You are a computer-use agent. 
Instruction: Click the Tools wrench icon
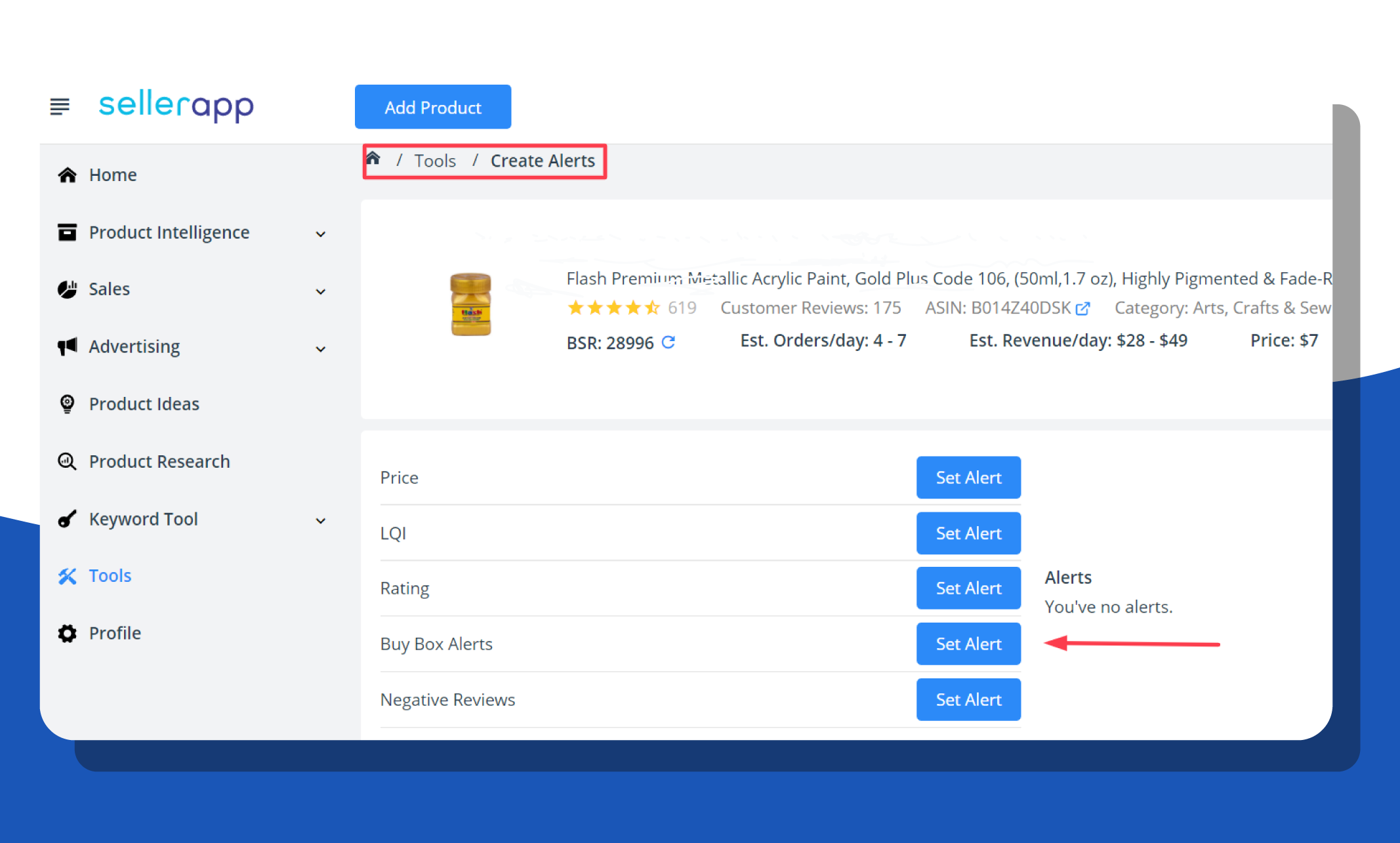[67, 576]
